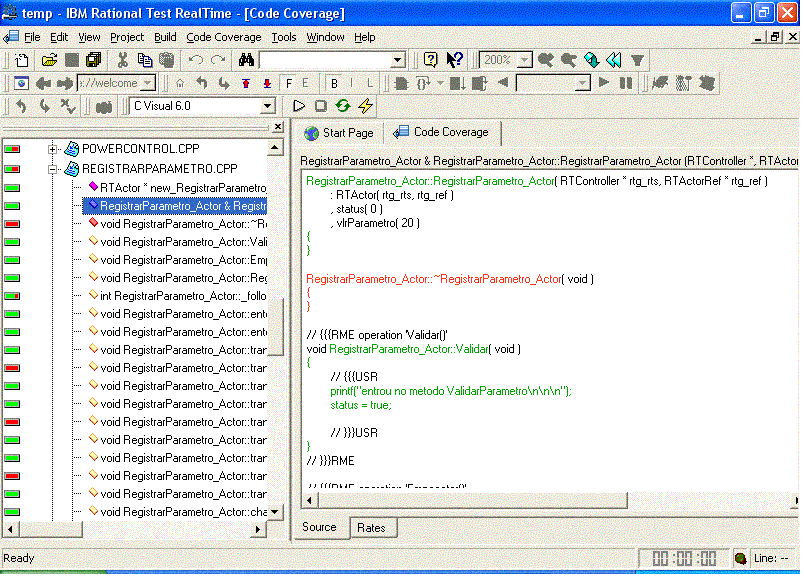The width and height of the screenshot is (804, 576).
Task: Open the empty combo box beside the play arrow
Action: click(582, 83)
